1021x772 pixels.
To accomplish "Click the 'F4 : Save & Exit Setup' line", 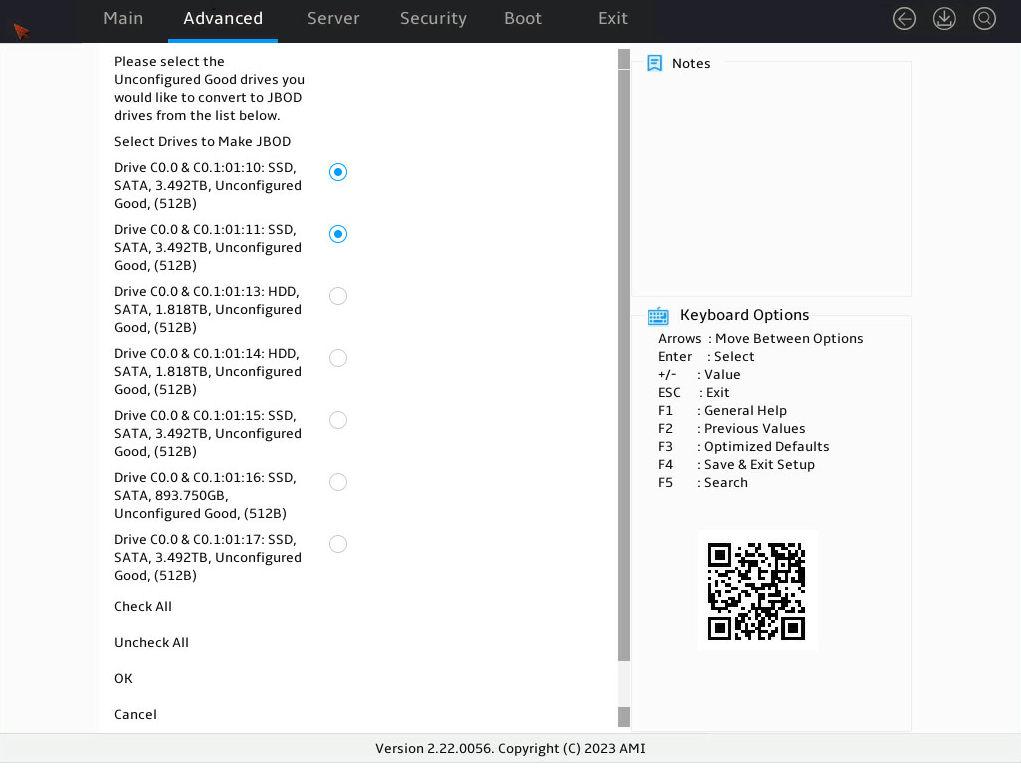I will pos(736,464).
